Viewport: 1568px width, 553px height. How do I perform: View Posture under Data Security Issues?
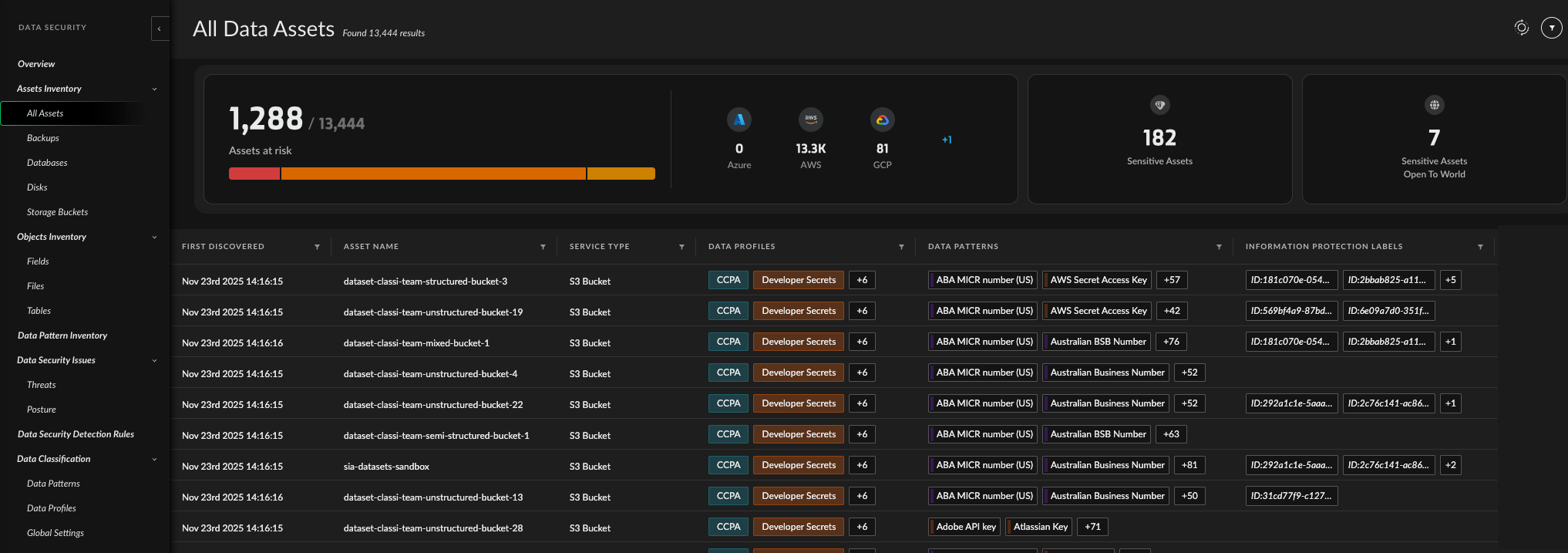41,410
